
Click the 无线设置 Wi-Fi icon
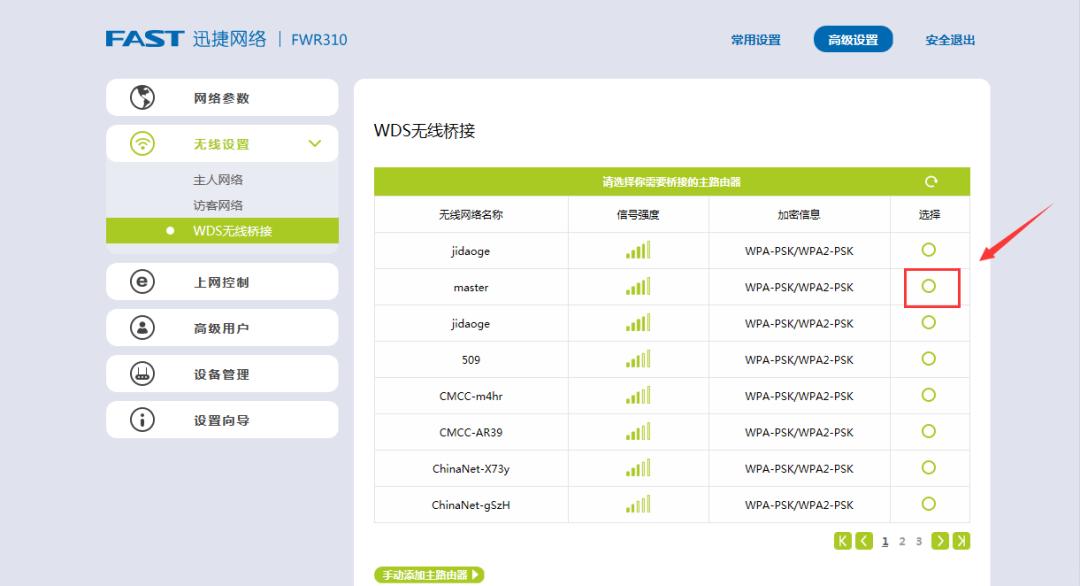point(143,143)
